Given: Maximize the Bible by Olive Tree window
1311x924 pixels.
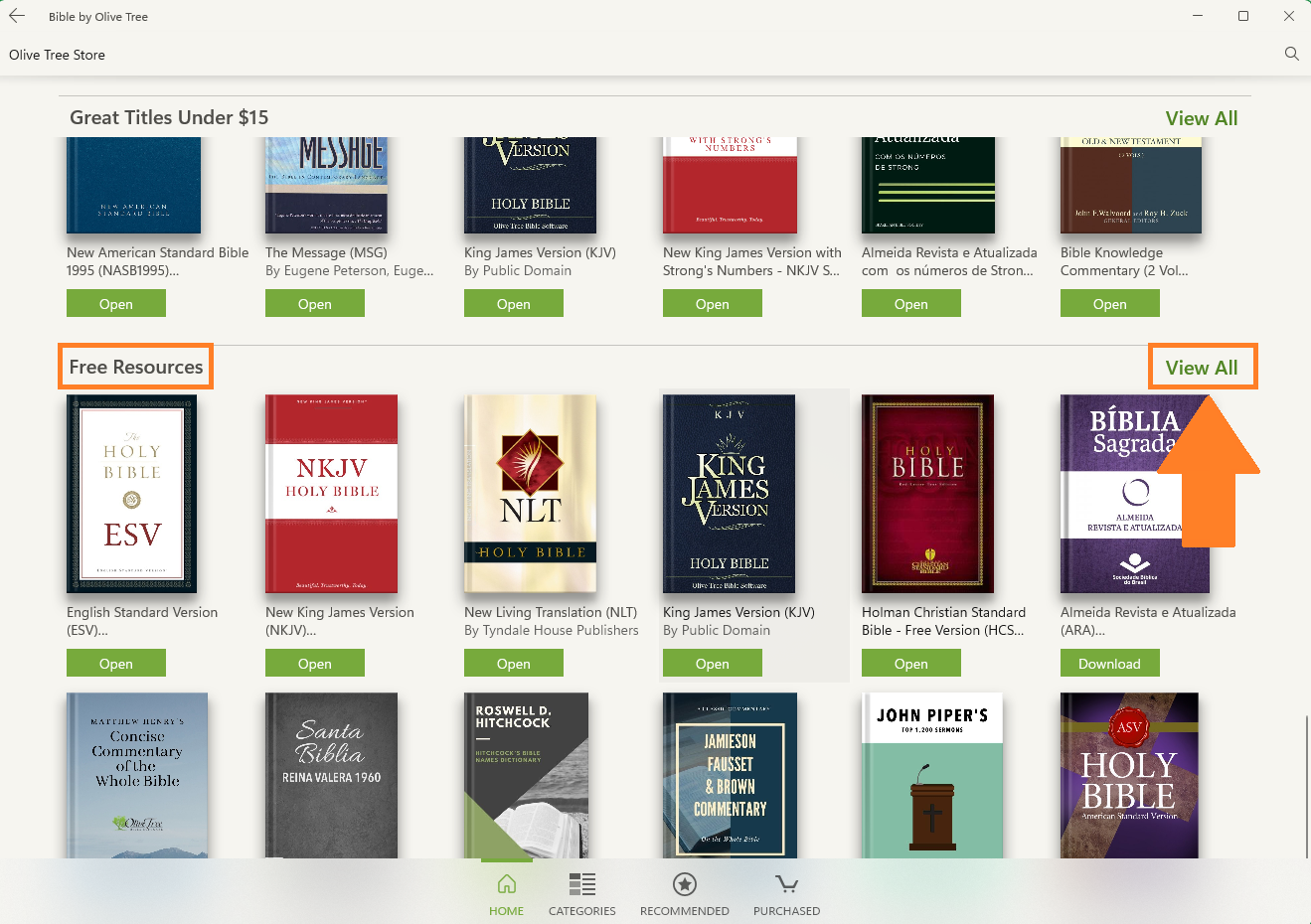Looking at the screenshot, I should coord(1242,16).
